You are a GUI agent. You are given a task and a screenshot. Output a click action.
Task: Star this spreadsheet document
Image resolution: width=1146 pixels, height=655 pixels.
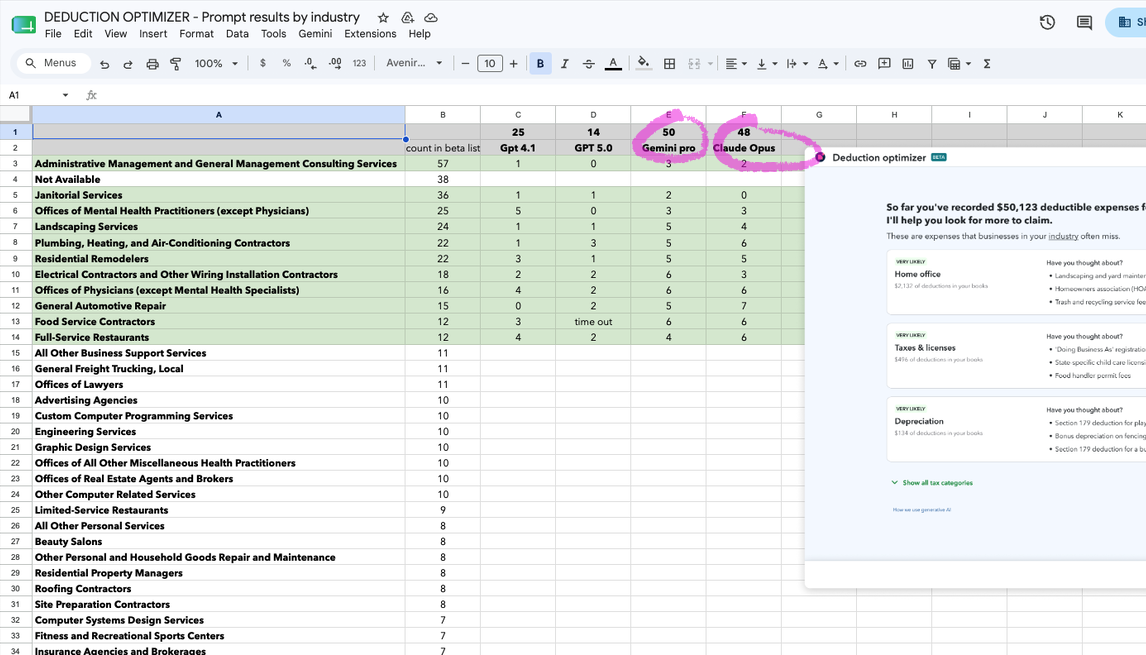[x=383, y=18]
